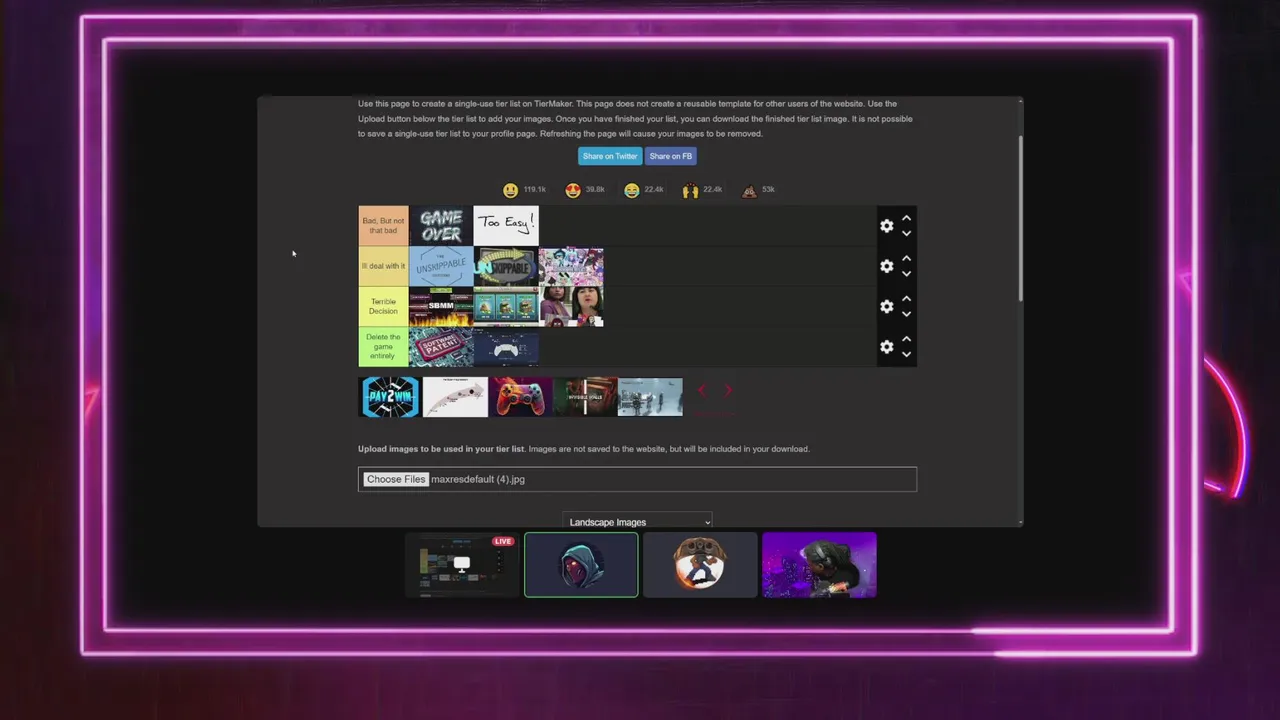Select the INVISIBLE WALLS image in pool
Image resolution: width=1280 pixels, height=720 pixels.
585,397
